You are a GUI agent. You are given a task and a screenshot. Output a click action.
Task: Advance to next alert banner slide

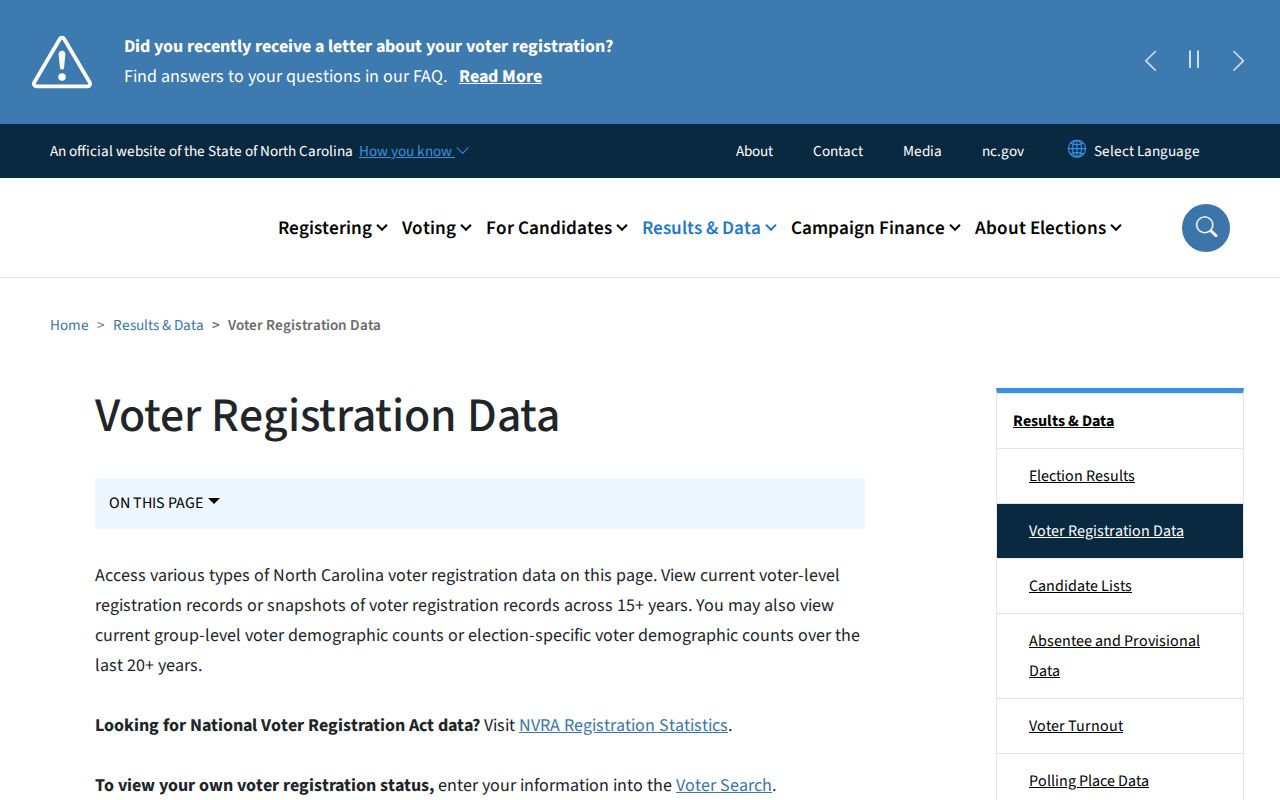point(1238,61)
